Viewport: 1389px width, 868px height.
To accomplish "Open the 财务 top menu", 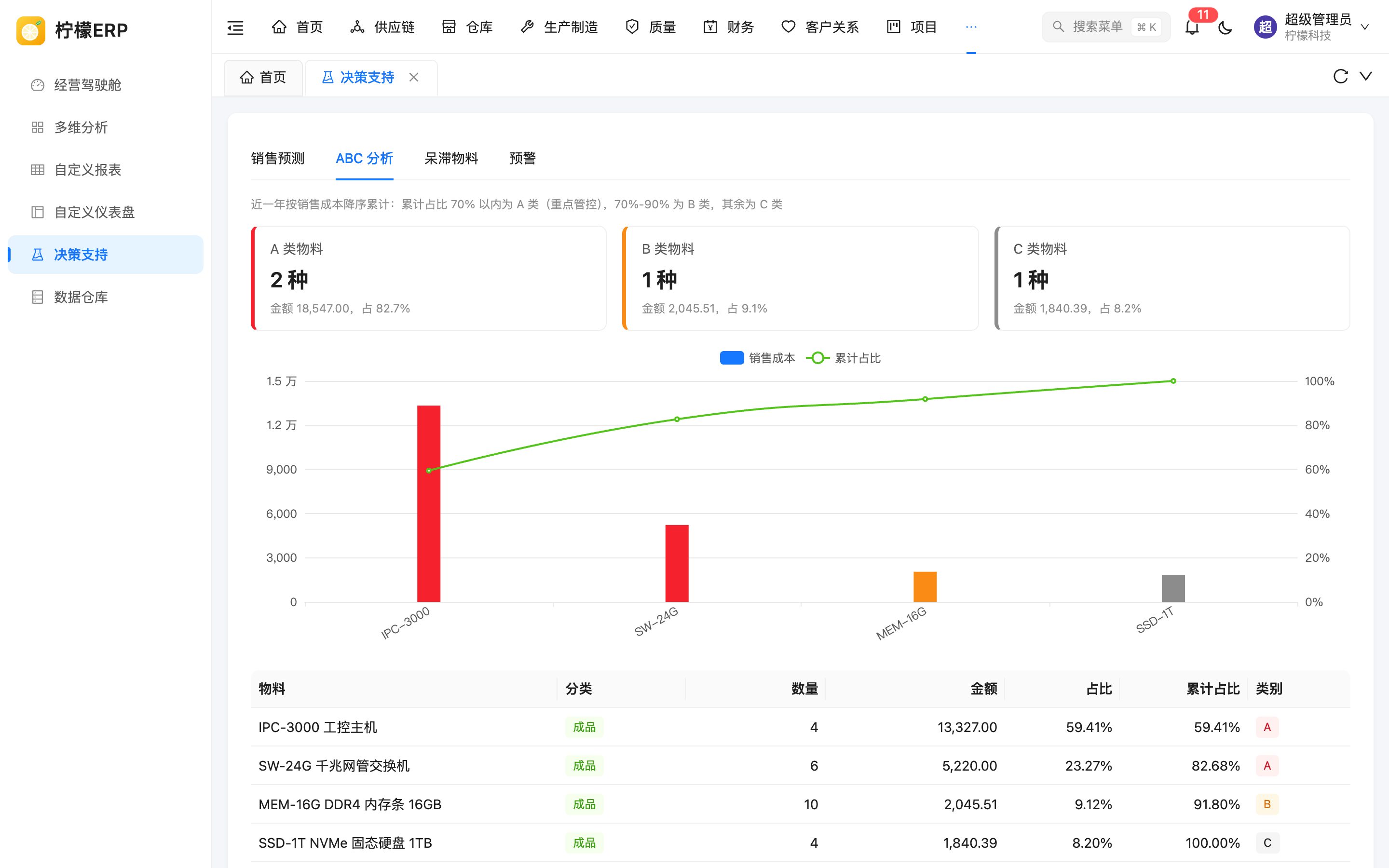I will (x=729, y=27).
